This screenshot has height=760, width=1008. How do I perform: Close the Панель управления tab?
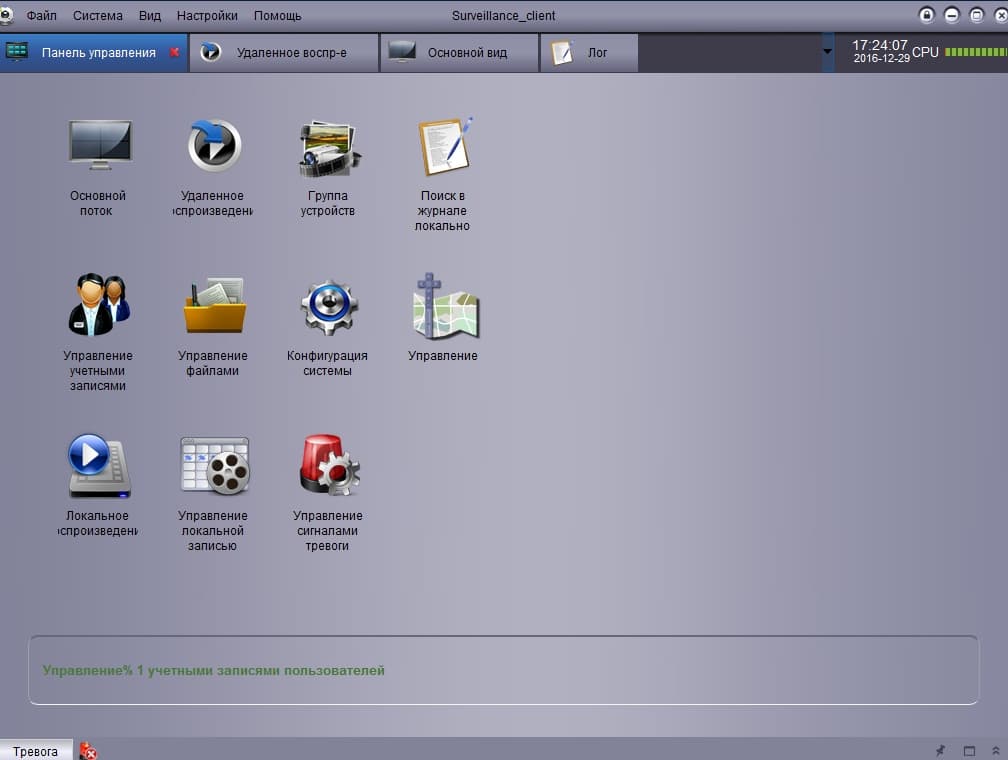point(174,52)
